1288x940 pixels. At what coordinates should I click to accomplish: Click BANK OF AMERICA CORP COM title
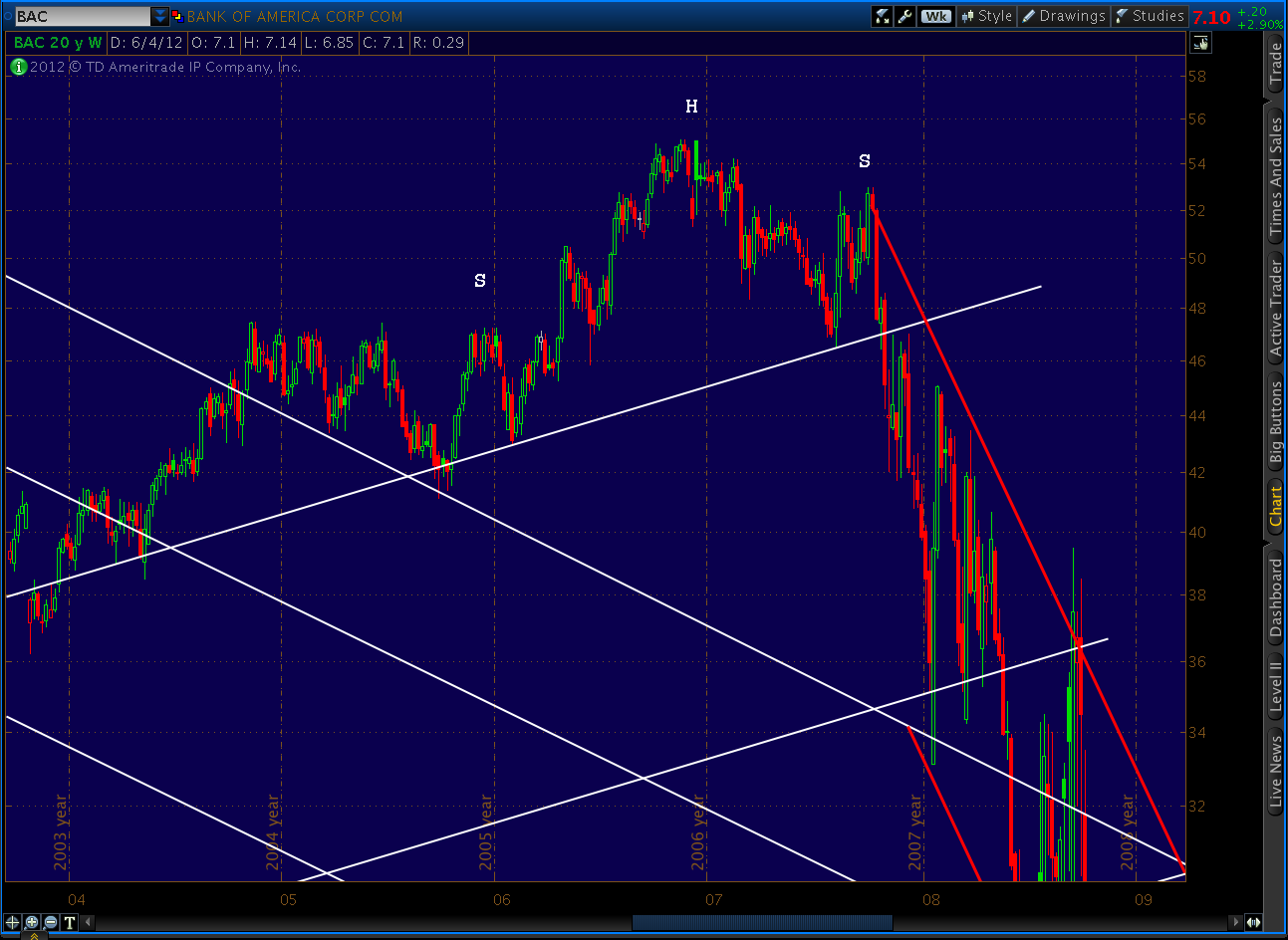(x=295, y=16)
